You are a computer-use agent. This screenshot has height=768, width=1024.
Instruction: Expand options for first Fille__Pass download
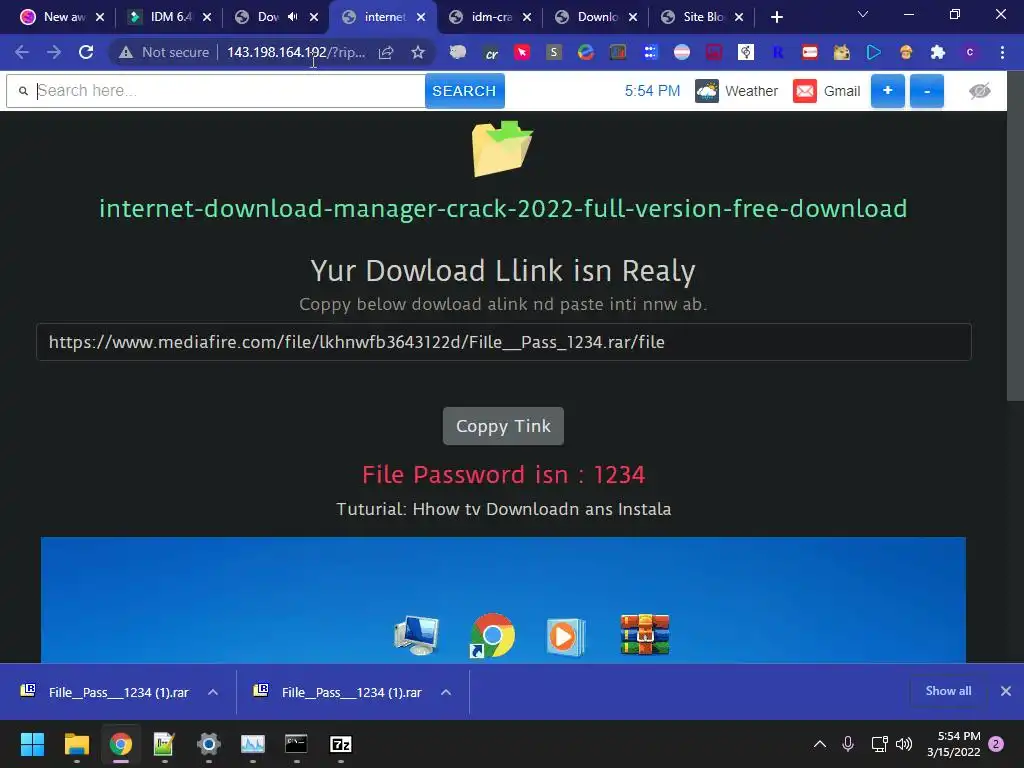click(x=213, y=692)
